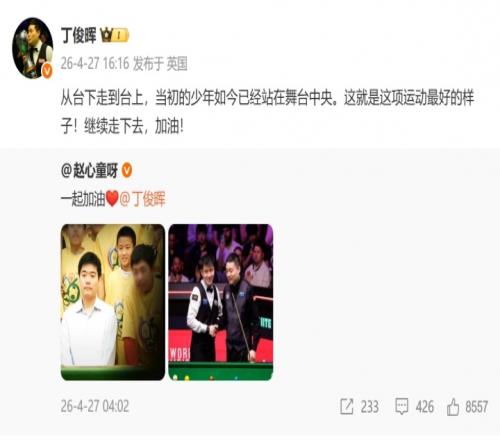Open the username 丁俊晖 link
Screen dimensions: 500x440
[79, 35]
